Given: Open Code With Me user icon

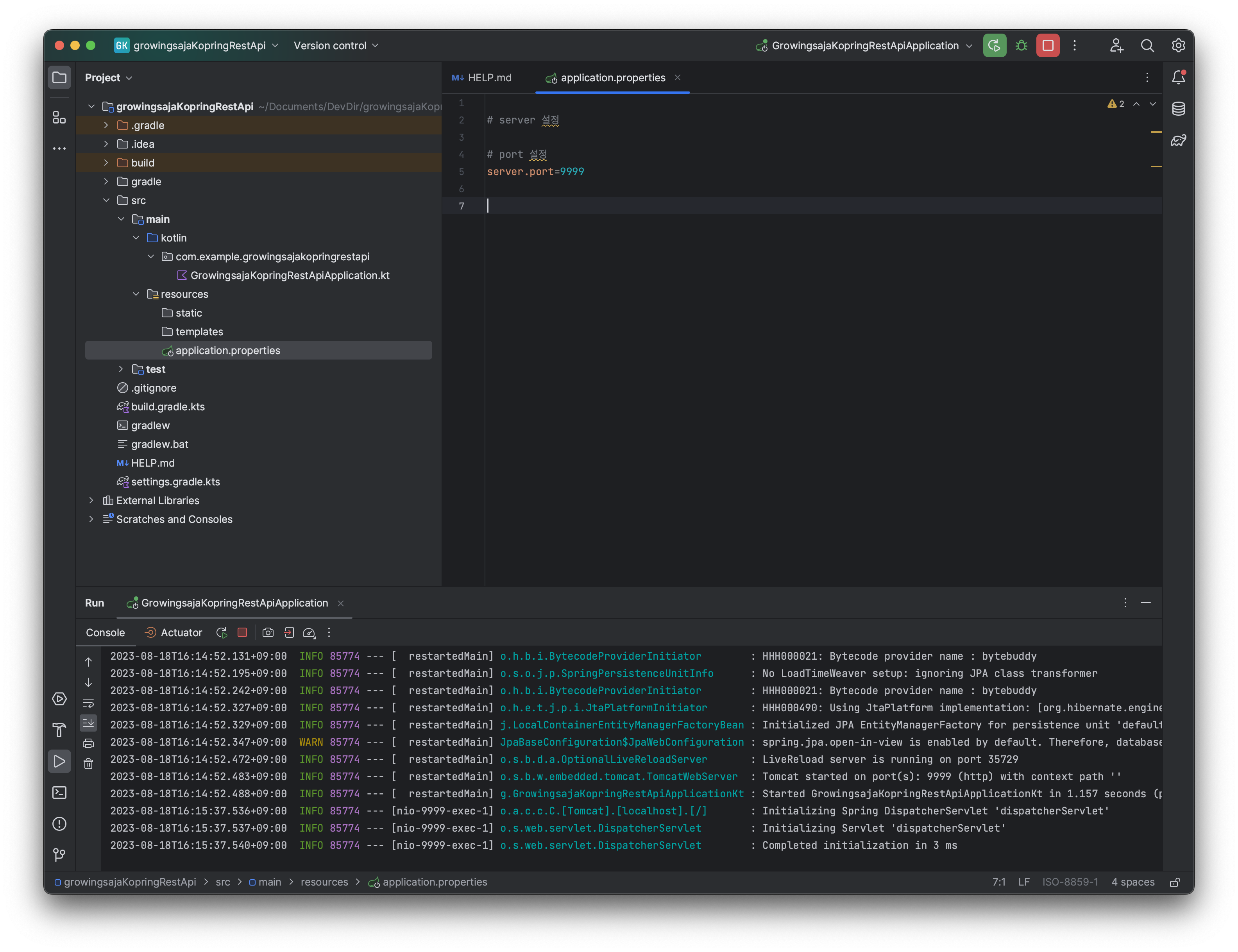Looking at the screenshot, I should [1116, 45].
